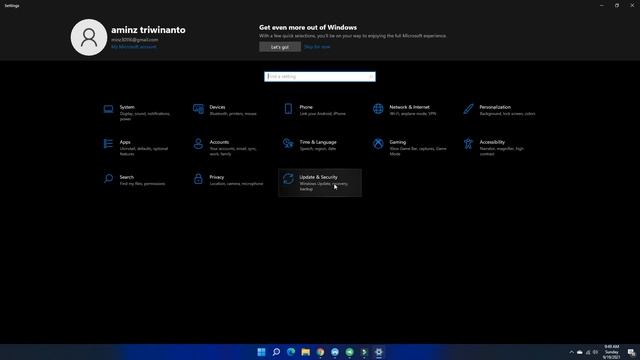Open Network & Internet globe icon

point(378,109)
